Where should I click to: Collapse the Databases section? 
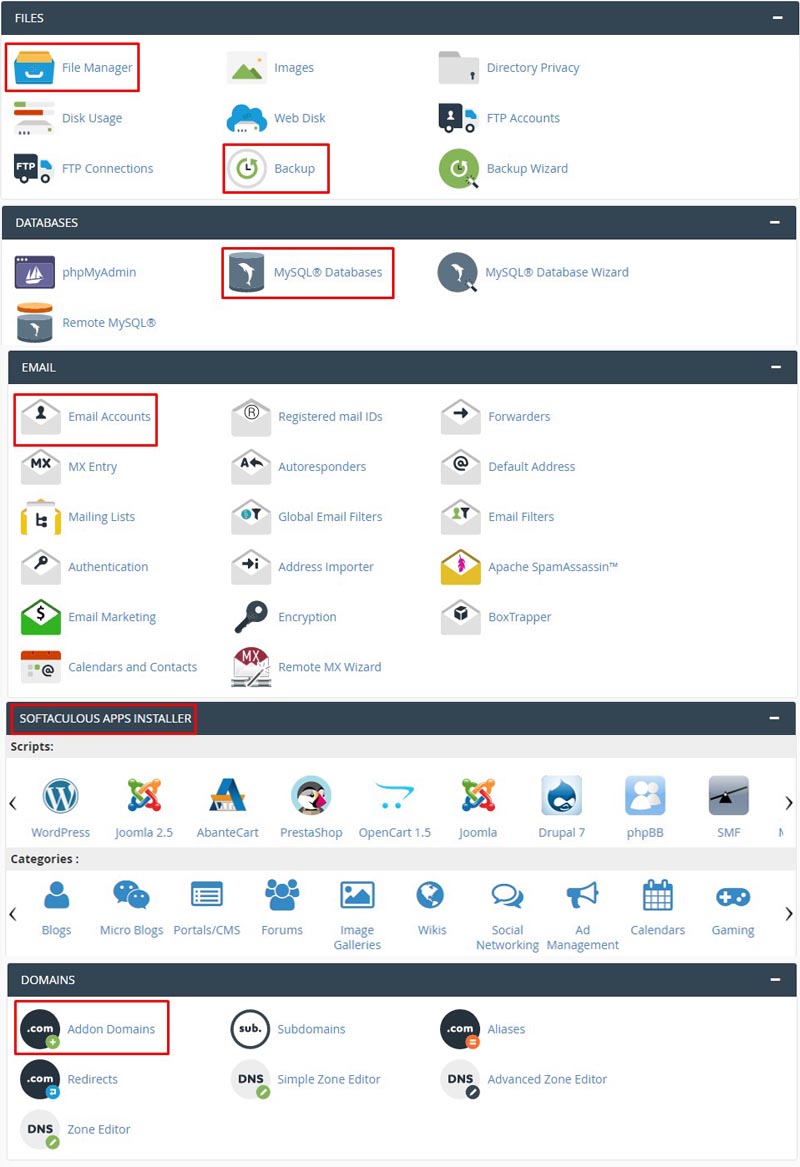click(x=777, y=222)
